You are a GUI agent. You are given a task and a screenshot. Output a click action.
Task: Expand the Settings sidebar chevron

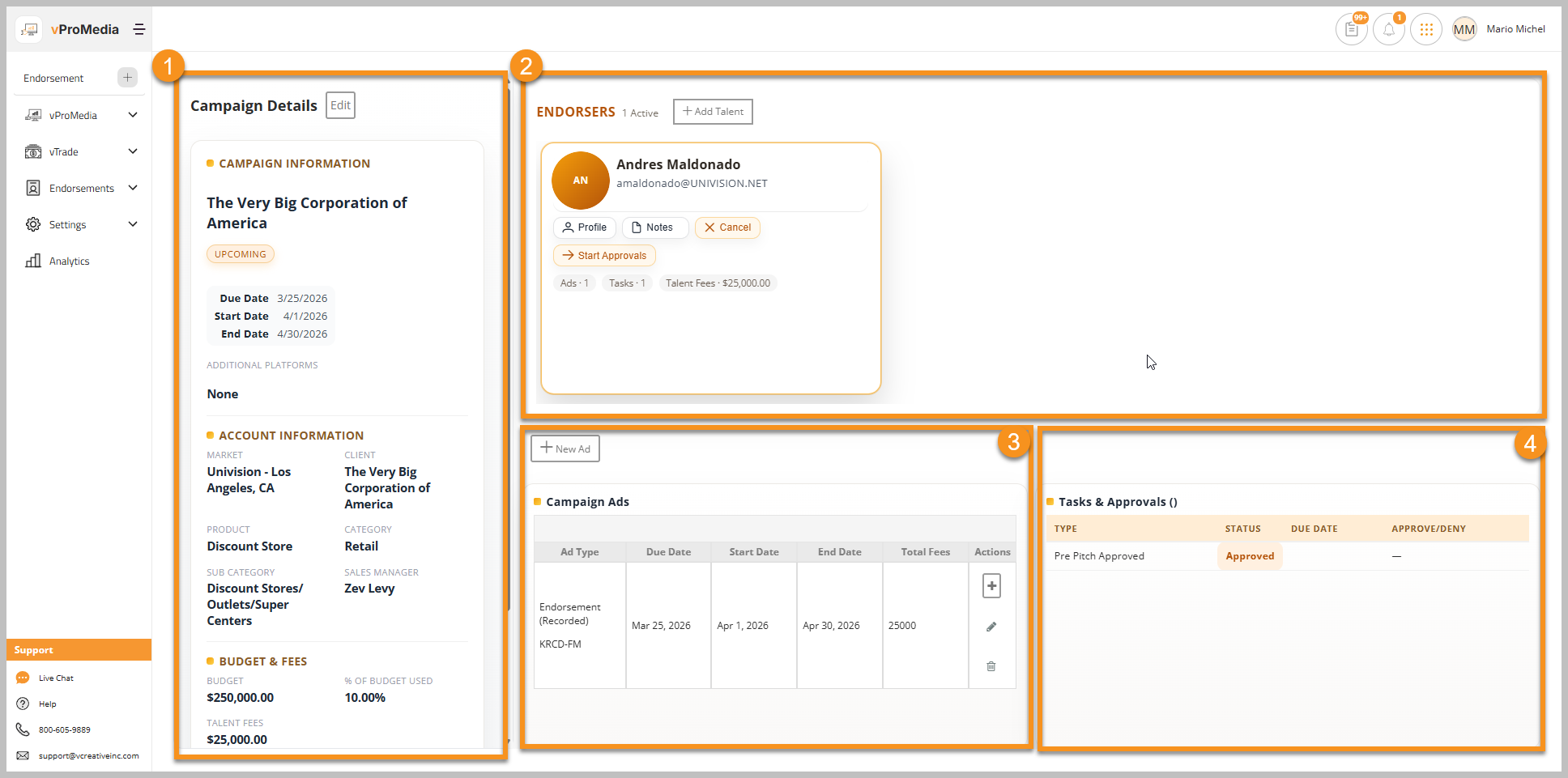pos(133,224)
